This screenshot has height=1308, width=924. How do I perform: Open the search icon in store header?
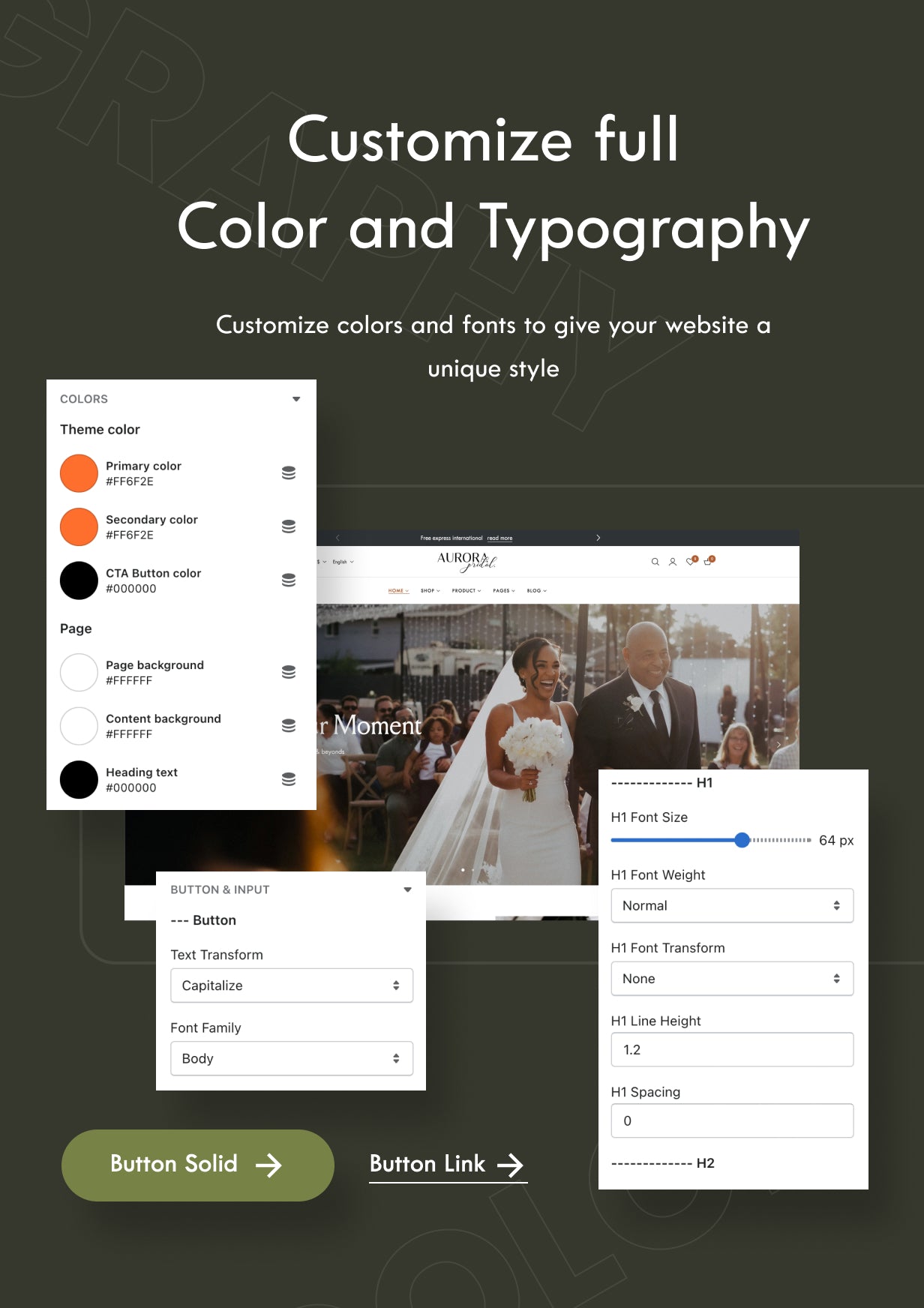[x=655, y=562]
